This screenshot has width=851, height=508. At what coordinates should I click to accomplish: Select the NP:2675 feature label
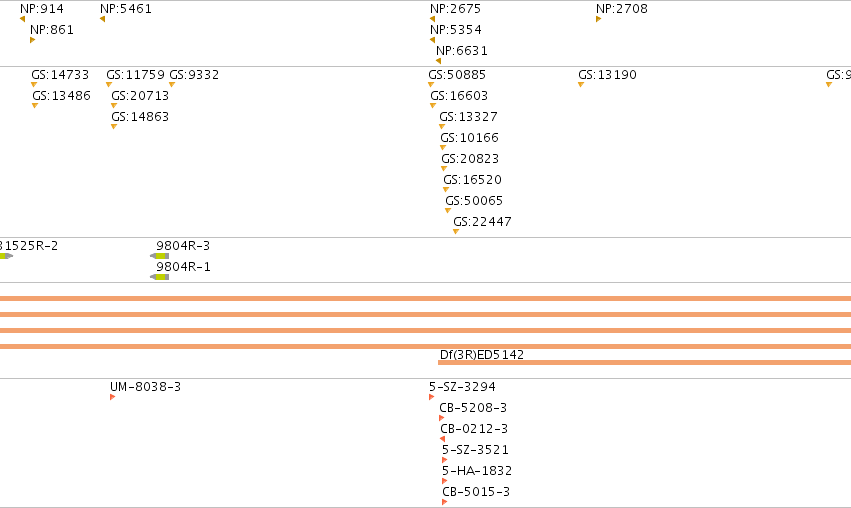coord(455,9)
